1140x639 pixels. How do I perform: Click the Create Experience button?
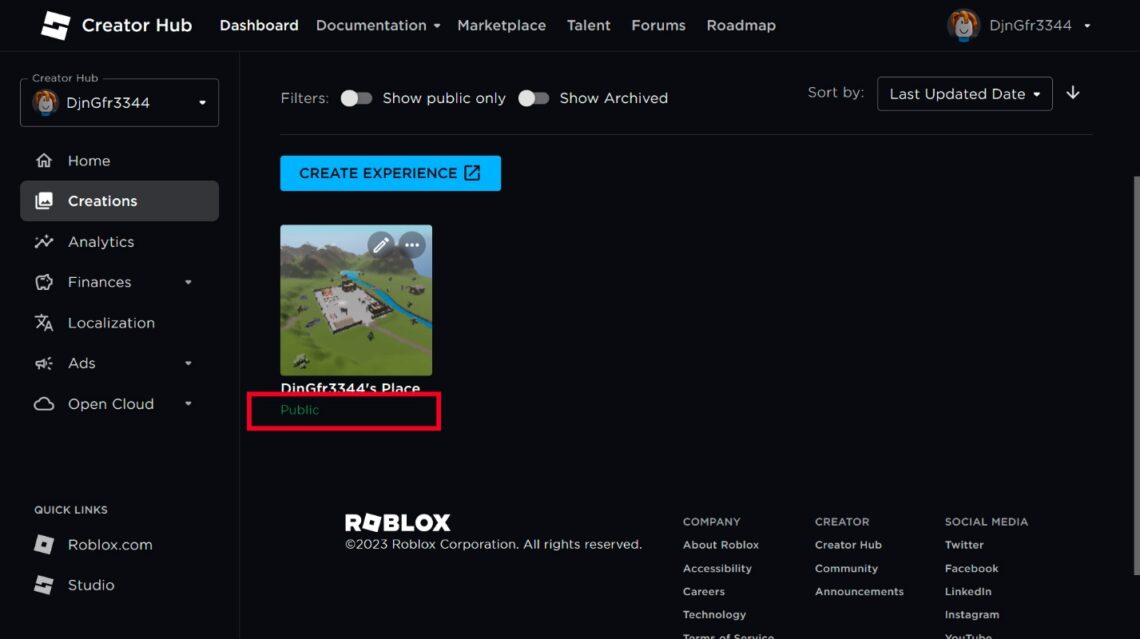coord(390,173)
